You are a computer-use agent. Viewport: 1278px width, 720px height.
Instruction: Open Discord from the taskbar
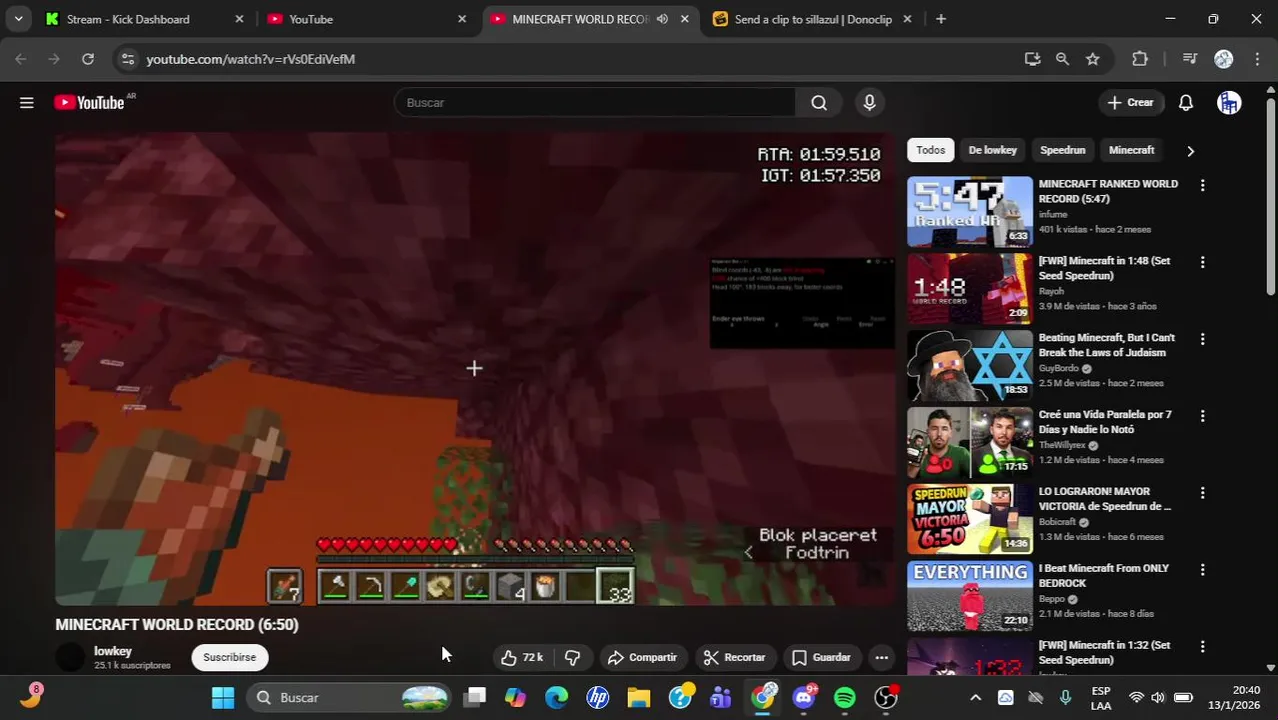(x=804, y=697)
